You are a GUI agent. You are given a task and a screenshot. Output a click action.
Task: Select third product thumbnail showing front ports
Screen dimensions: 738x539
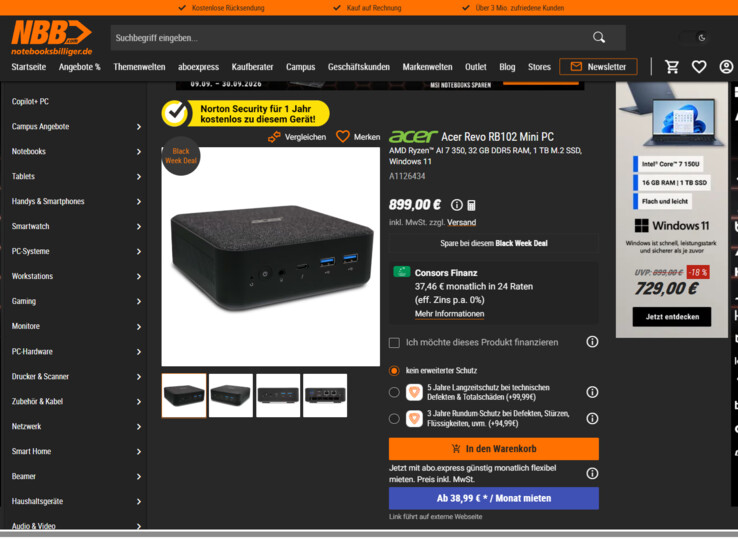point(278,395)
